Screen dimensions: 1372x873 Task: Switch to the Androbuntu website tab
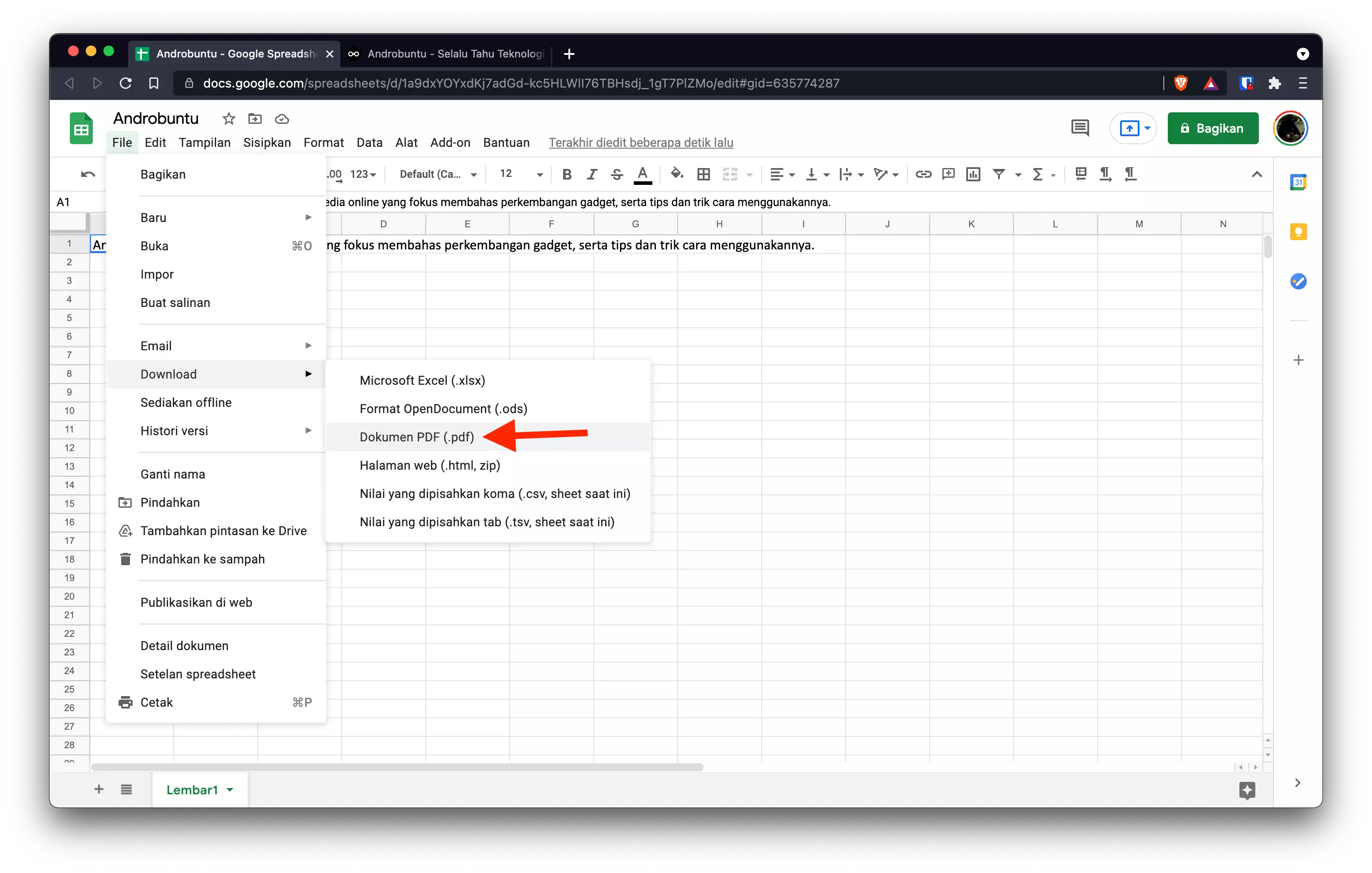(x=450, y=54)
